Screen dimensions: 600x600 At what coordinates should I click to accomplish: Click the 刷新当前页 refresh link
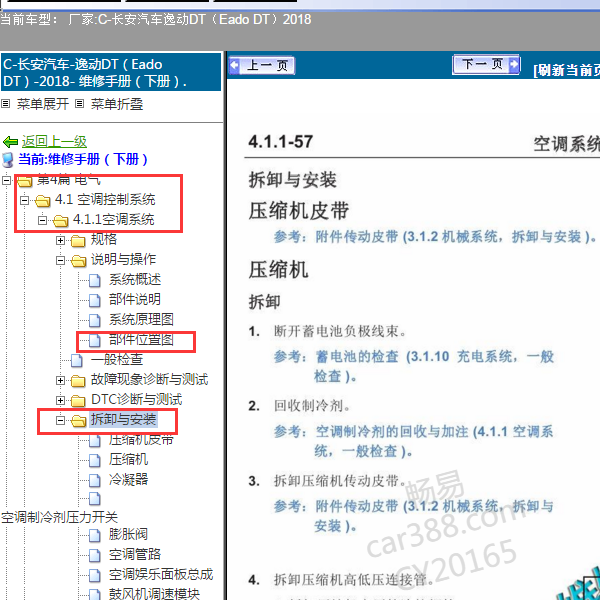567,70
